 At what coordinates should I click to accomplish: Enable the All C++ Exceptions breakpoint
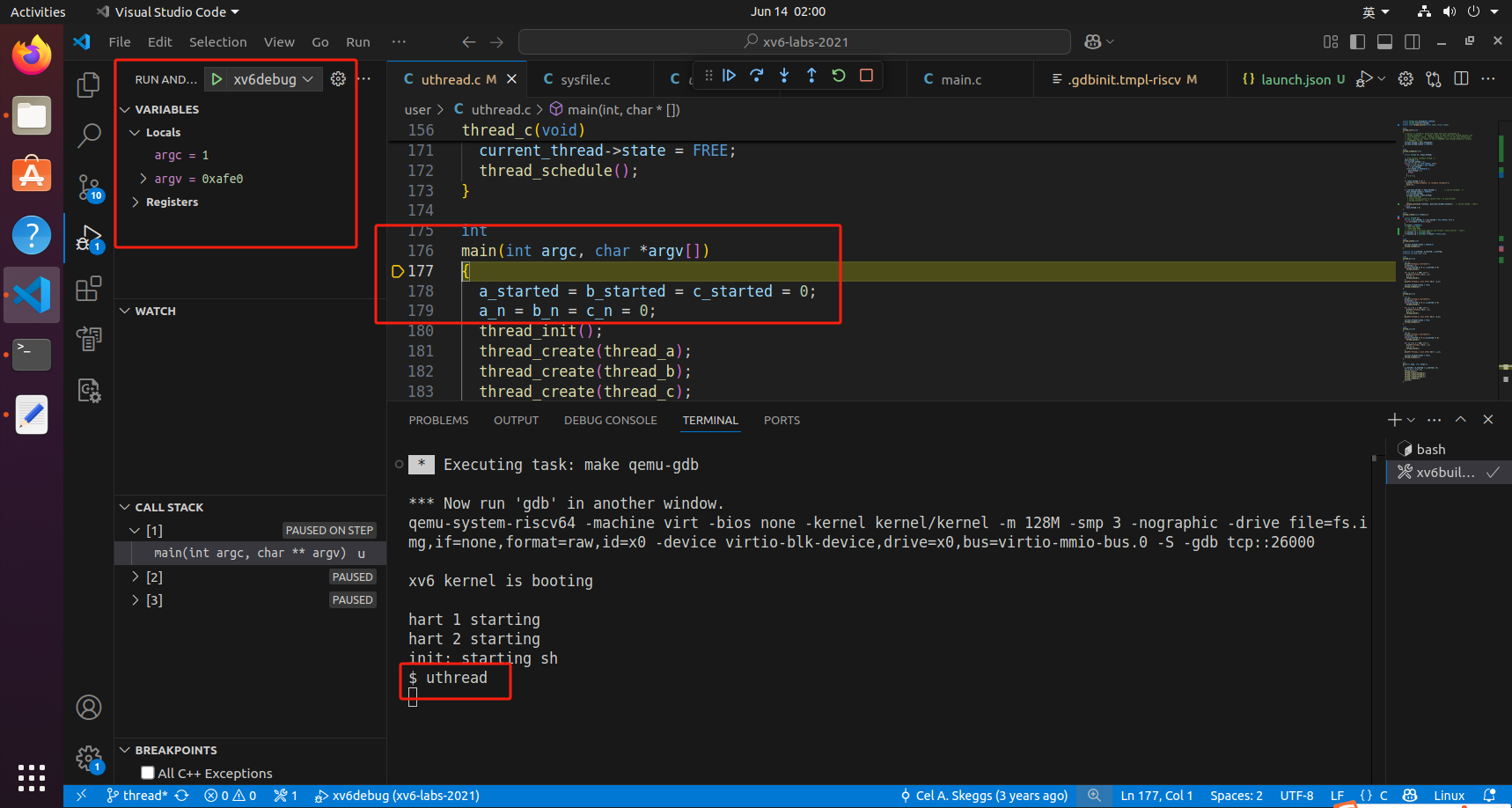click(147, 773)
